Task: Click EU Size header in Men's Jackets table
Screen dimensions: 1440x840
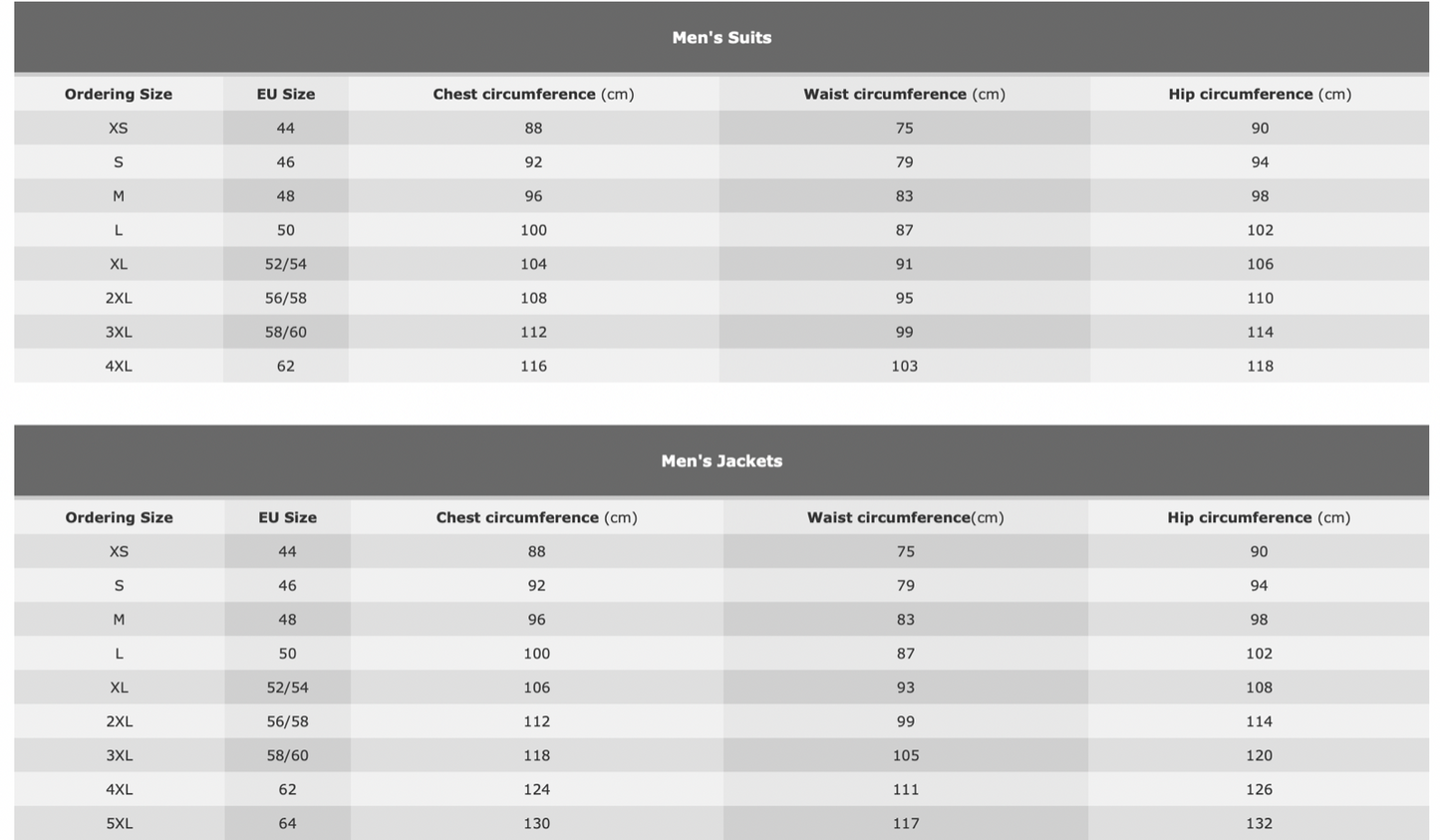Action: click(287, 518)
